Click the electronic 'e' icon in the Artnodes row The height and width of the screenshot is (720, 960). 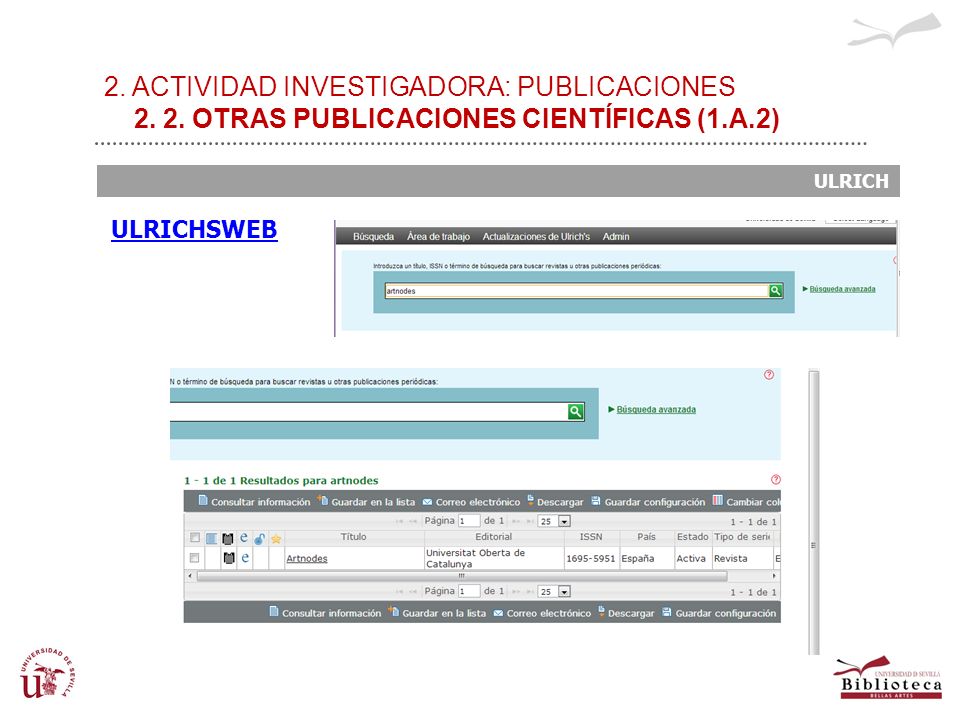pos(245,558)
